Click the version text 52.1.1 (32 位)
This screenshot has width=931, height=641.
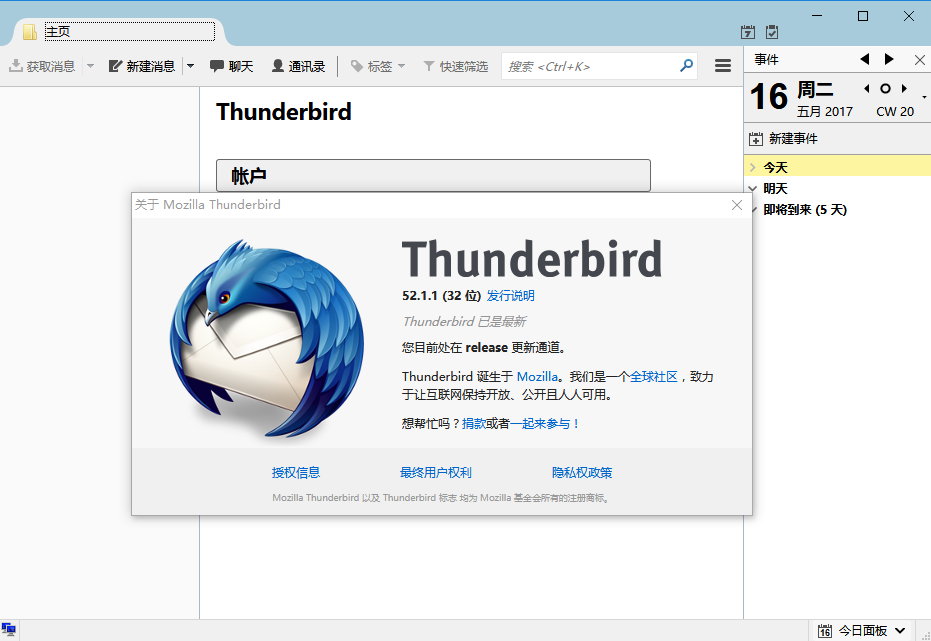(441, 296)
